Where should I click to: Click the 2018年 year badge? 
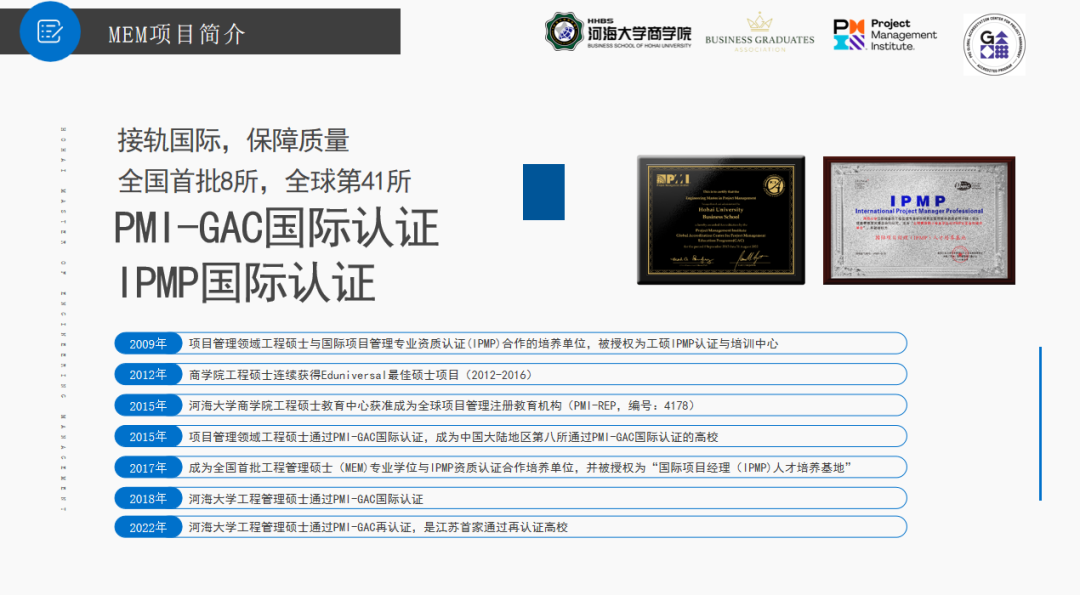(x=148, y=499)
